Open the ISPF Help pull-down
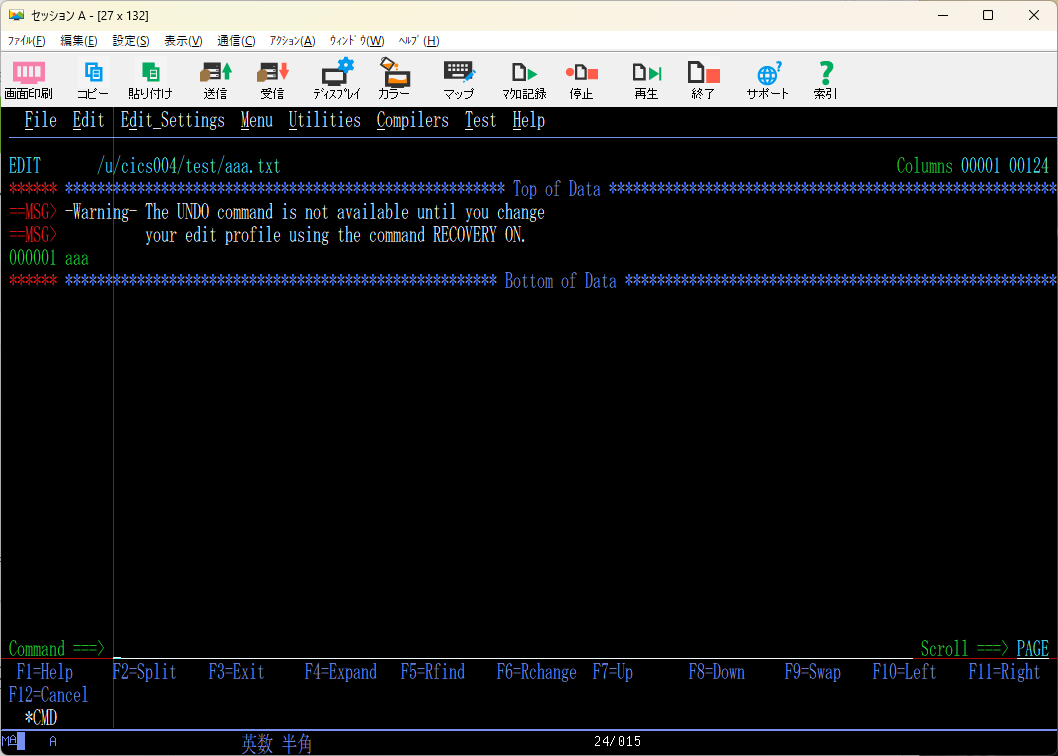1058x756 pixels. pos(528,121)
